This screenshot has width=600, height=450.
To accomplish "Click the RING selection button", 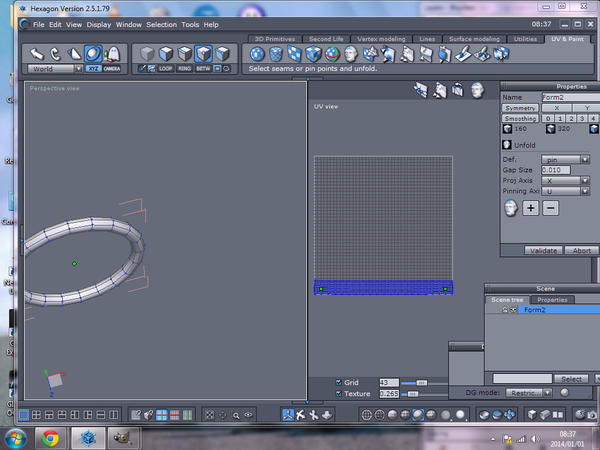I will pos(184,69).
